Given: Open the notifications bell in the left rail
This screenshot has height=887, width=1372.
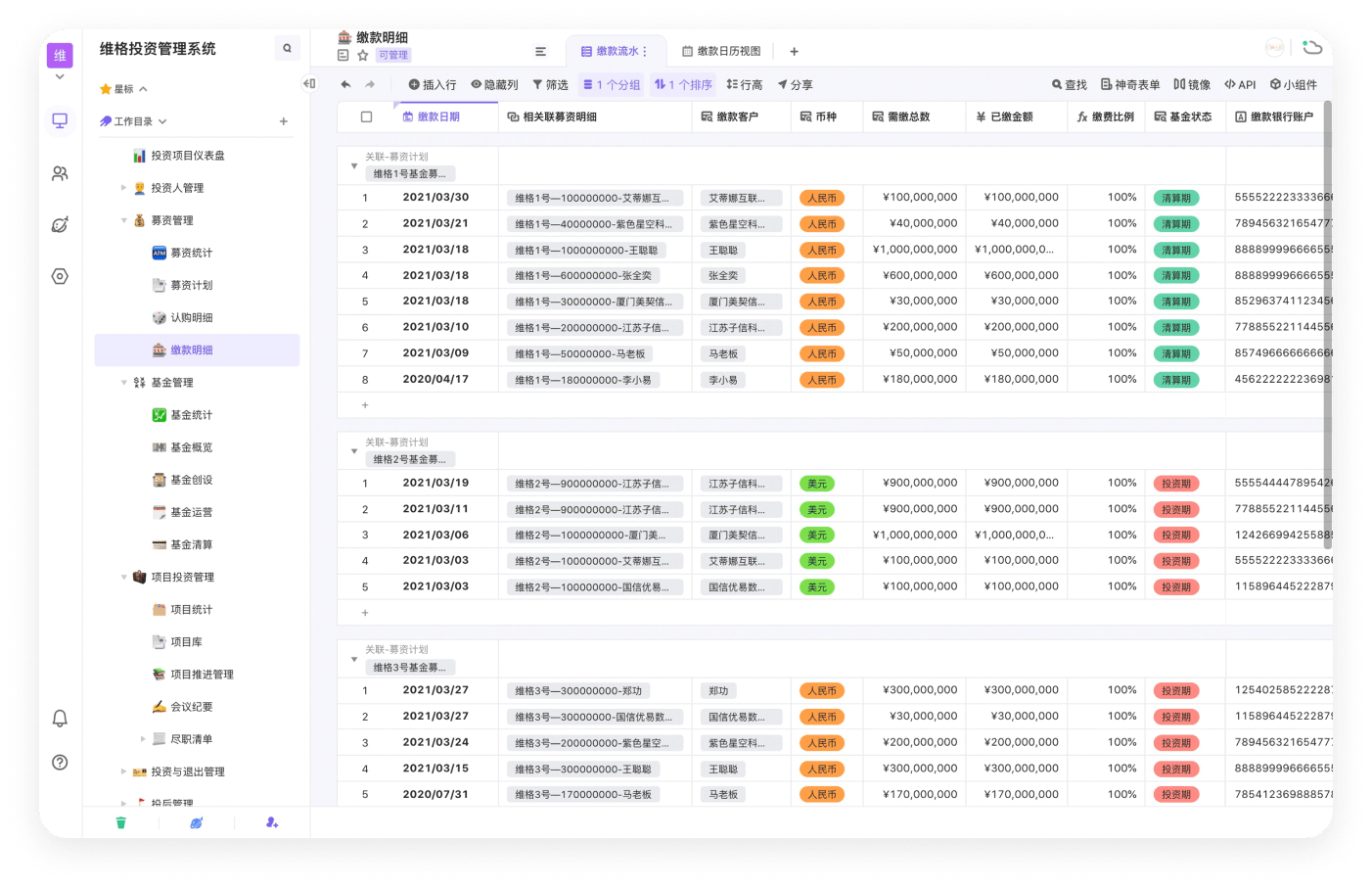Looking at the screenshot, I should coord(60,719).
